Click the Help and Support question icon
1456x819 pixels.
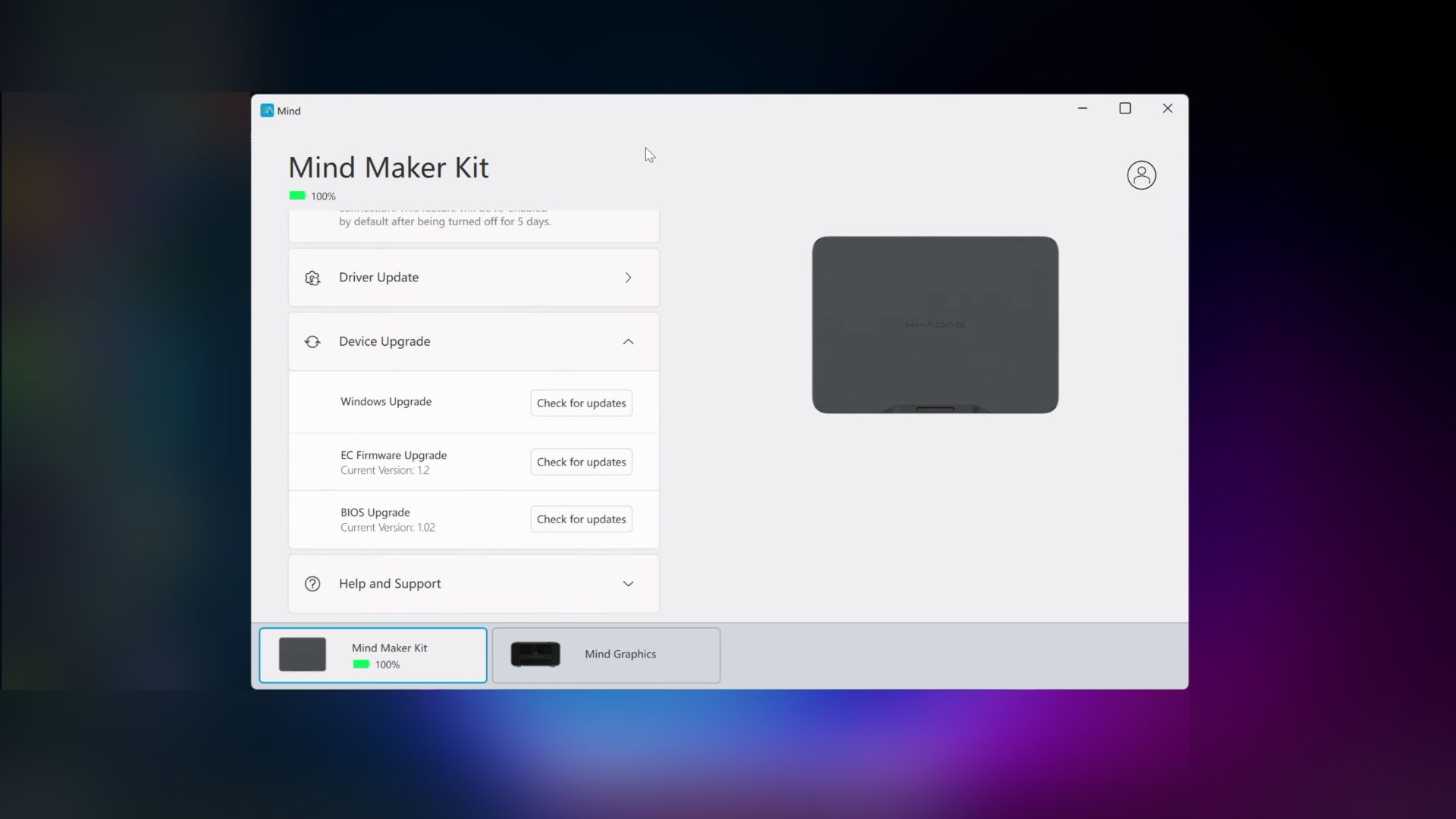312,584
